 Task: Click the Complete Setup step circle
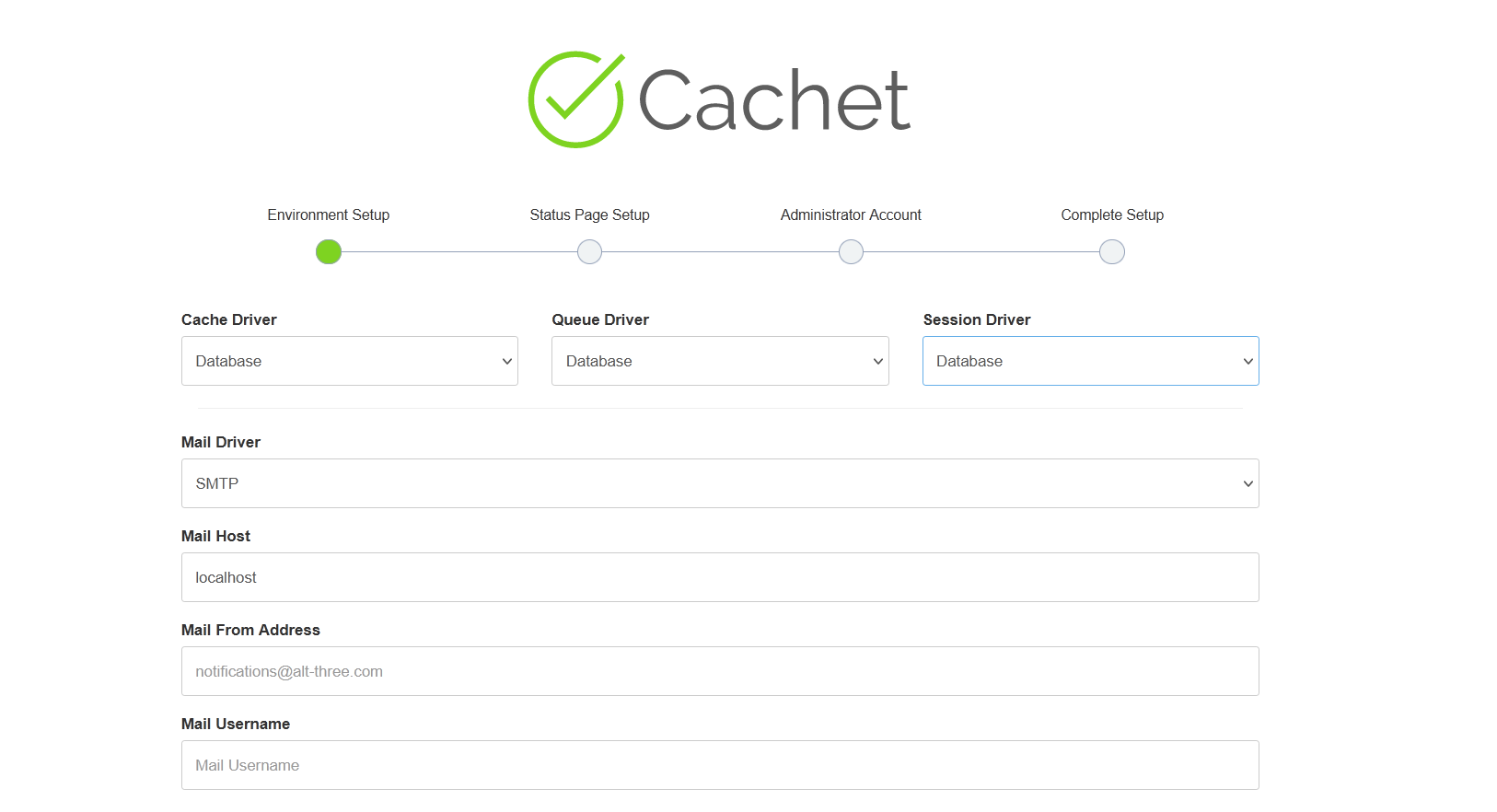coord(1112,251)
